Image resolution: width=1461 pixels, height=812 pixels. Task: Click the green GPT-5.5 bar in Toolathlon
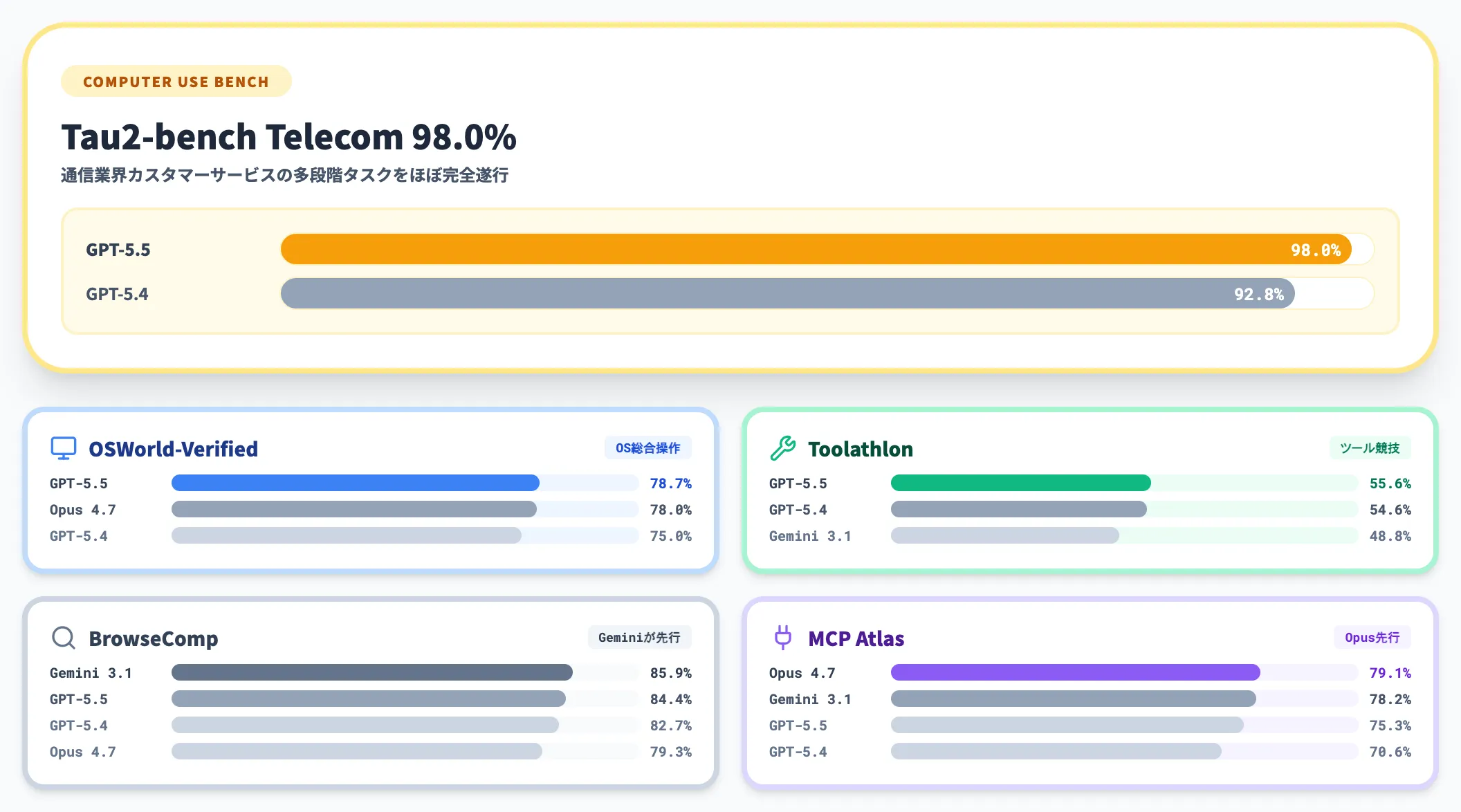click(x=1020, y=483)
